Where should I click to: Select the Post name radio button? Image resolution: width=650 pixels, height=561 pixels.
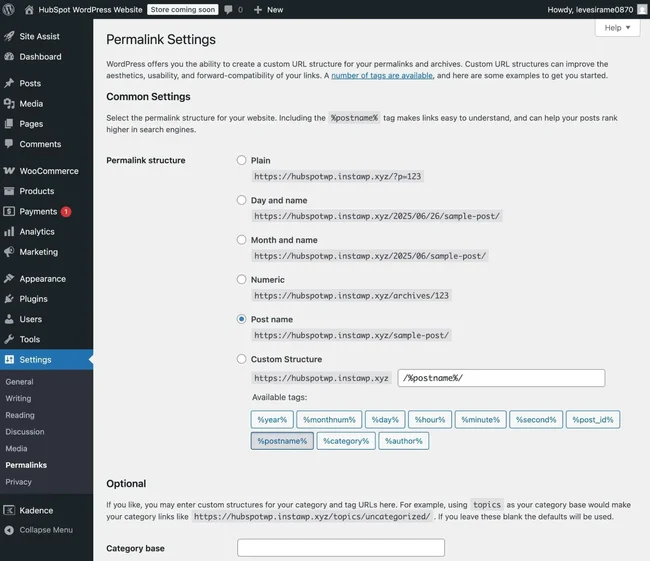click(241, 319)
